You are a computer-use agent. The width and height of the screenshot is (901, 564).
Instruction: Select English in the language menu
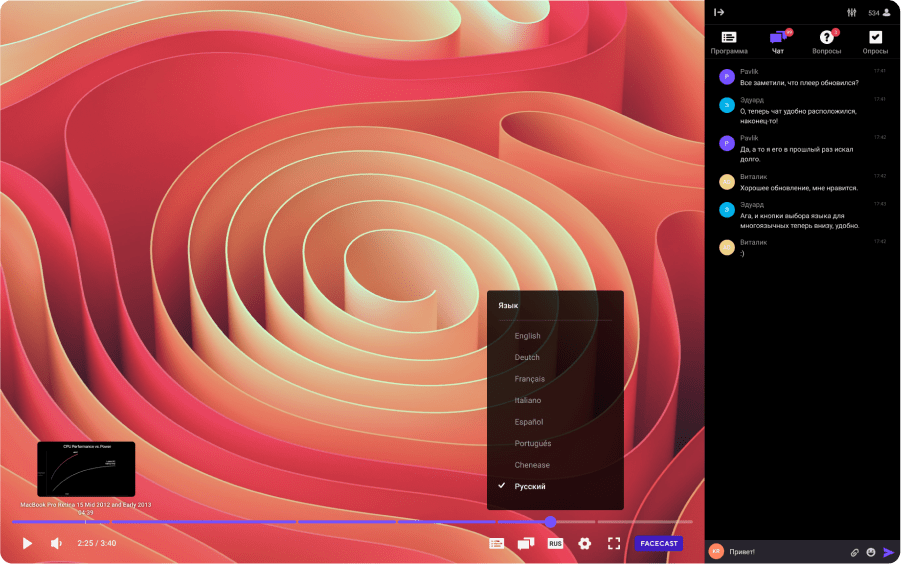[x=527, y=336]
